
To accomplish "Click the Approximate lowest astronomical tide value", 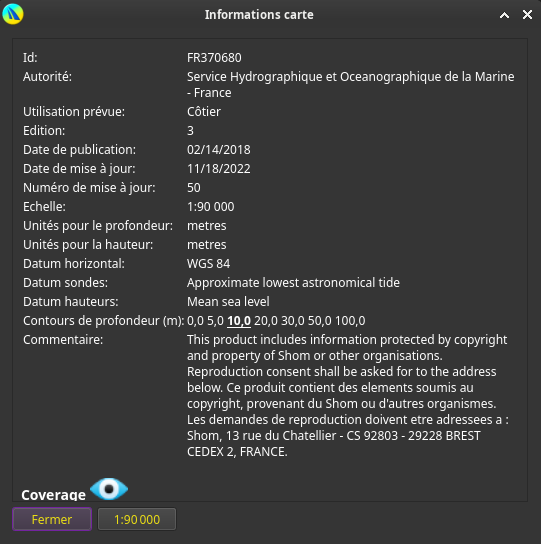I will tap(293, 283).
